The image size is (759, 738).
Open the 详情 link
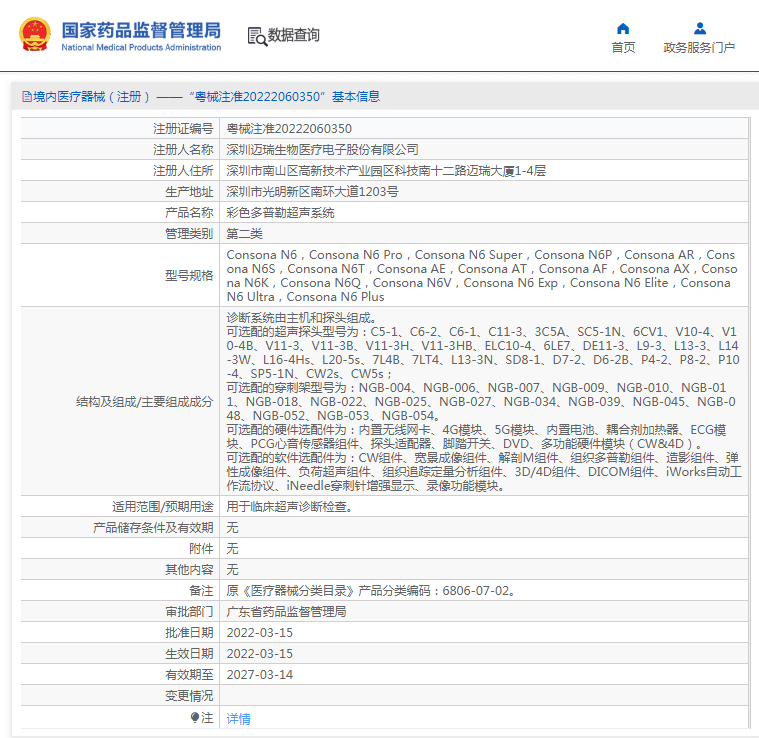pyautogui.click(x=239, y=719)
